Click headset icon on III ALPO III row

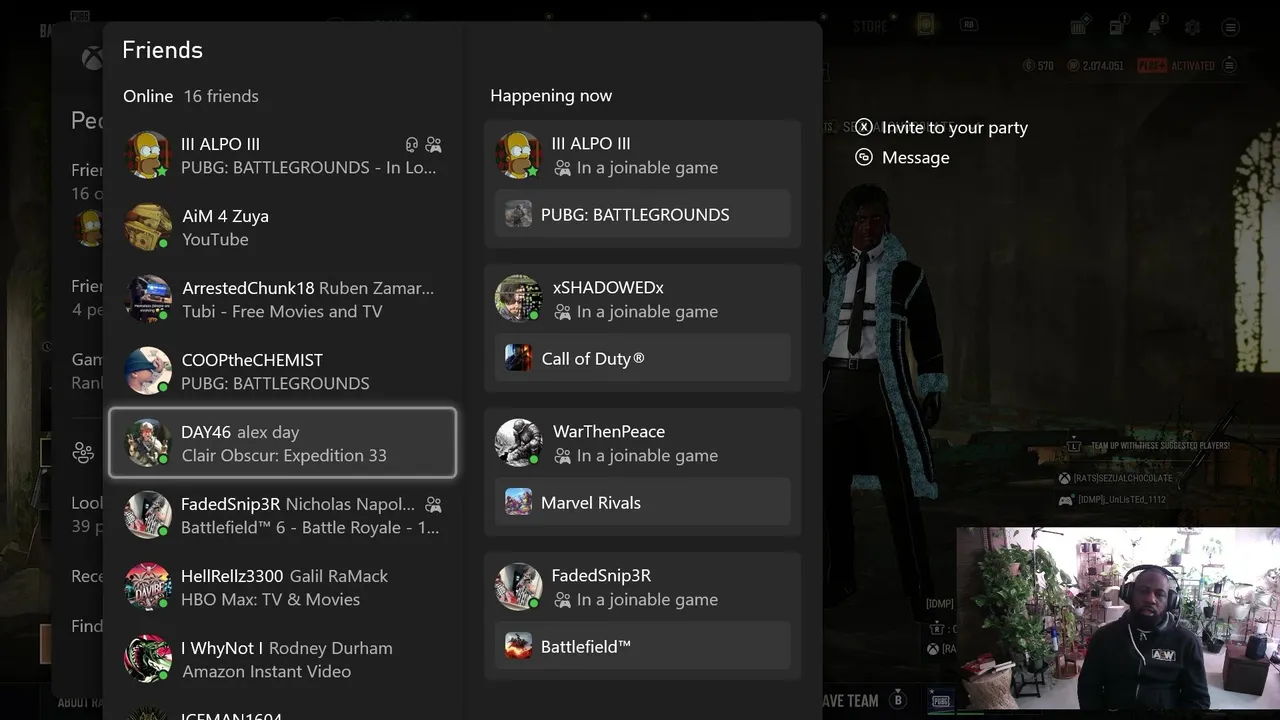(x=411, y=144)
